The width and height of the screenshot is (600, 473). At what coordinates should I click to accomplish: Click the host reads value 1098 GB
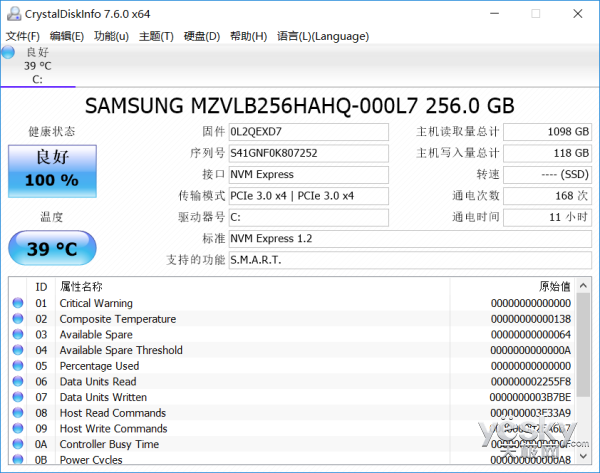(x=548, y=132)
